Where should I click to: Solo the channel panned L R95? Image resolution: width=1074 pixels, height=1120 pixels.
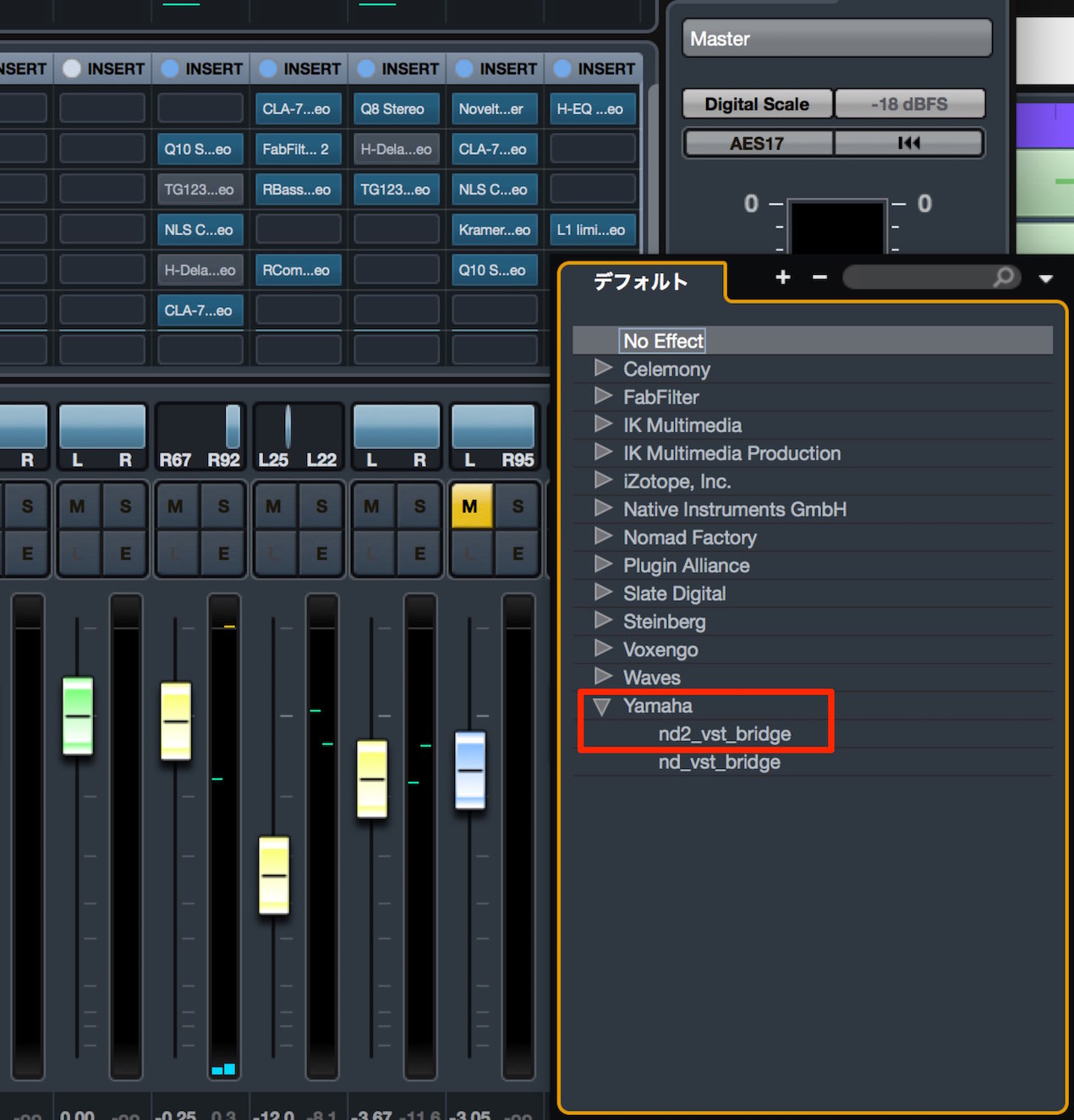pos(518,506)
